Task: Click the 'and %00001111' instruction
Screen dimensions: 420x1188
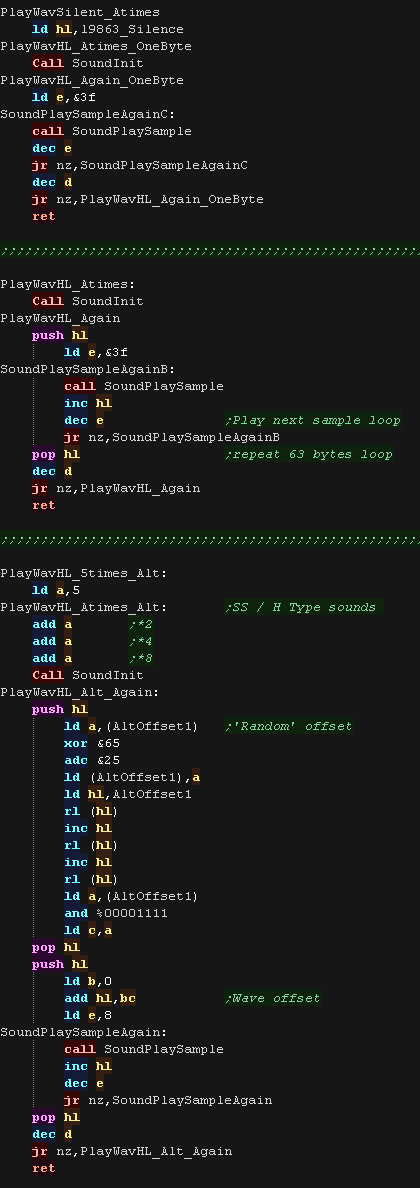Action: 116,913
